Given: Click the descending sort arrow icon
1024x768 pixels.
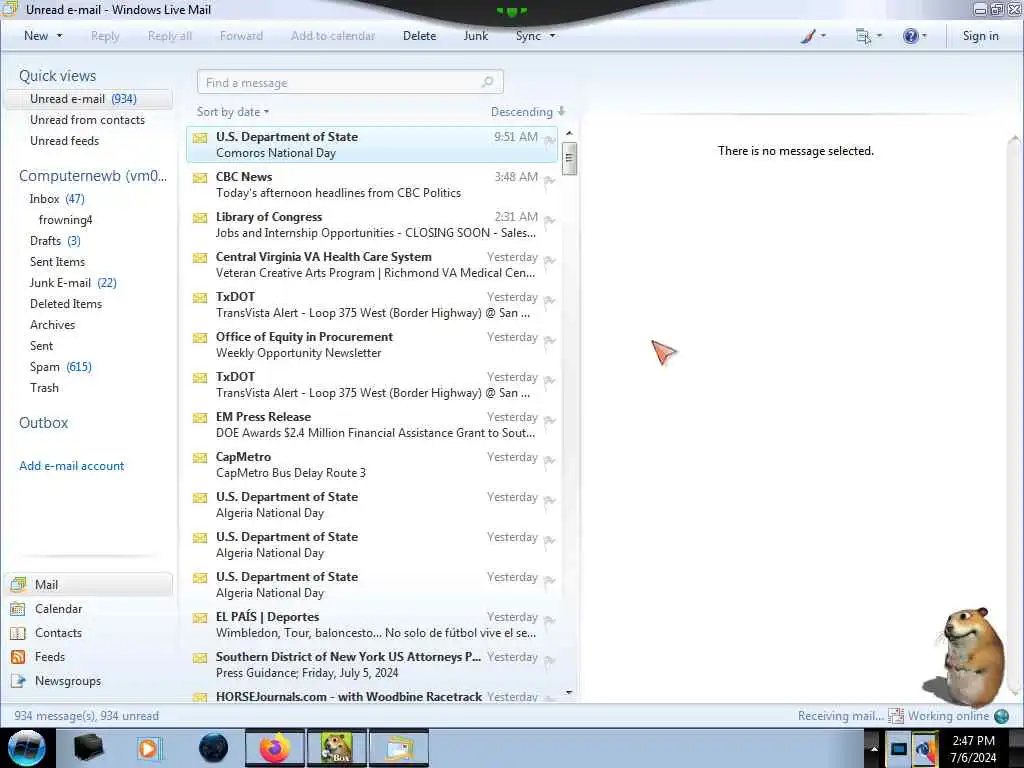Looking at the screenshot, I should [561, 111].
